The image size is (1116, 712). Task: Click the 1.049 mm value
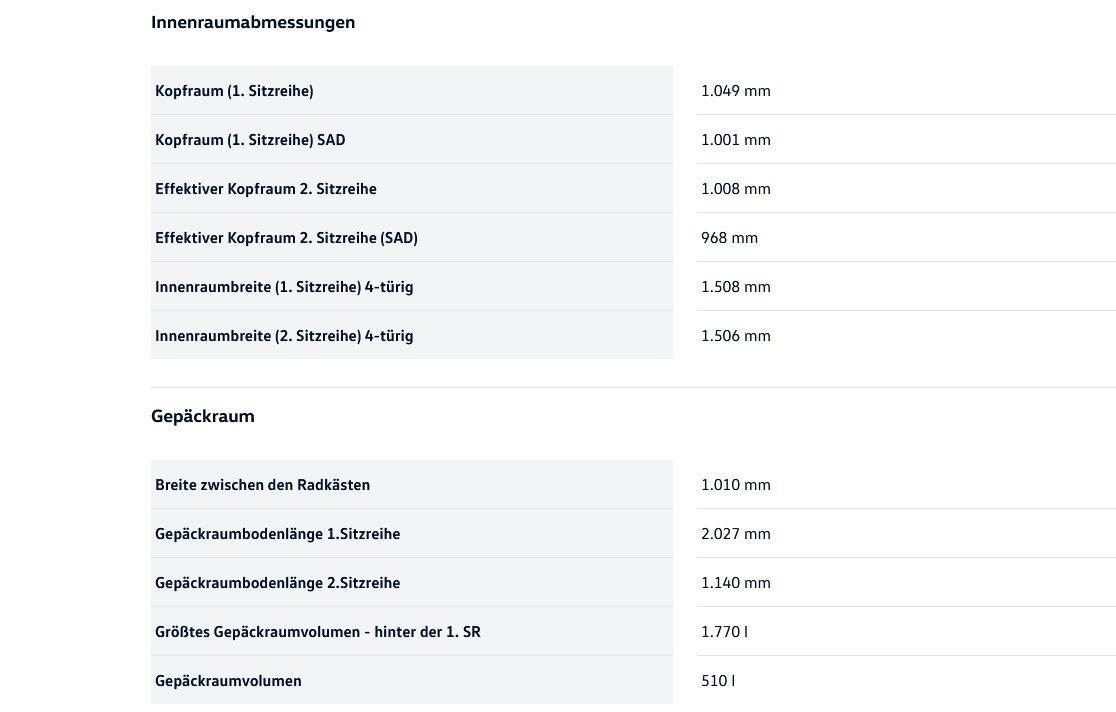pyautogui.click(x=735, y=90)
